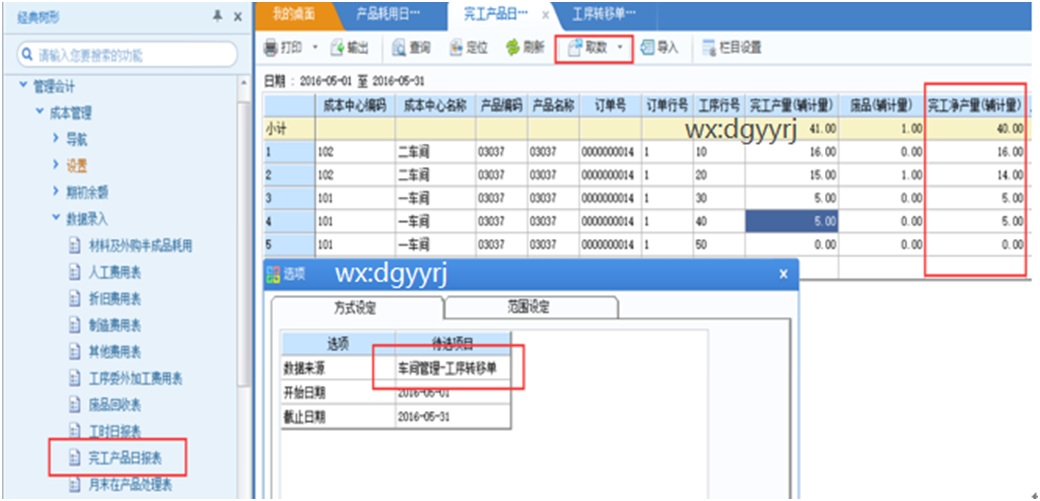Close the 经典树形 side panel
1040x501 pixels.
click(x=237, y=17)
